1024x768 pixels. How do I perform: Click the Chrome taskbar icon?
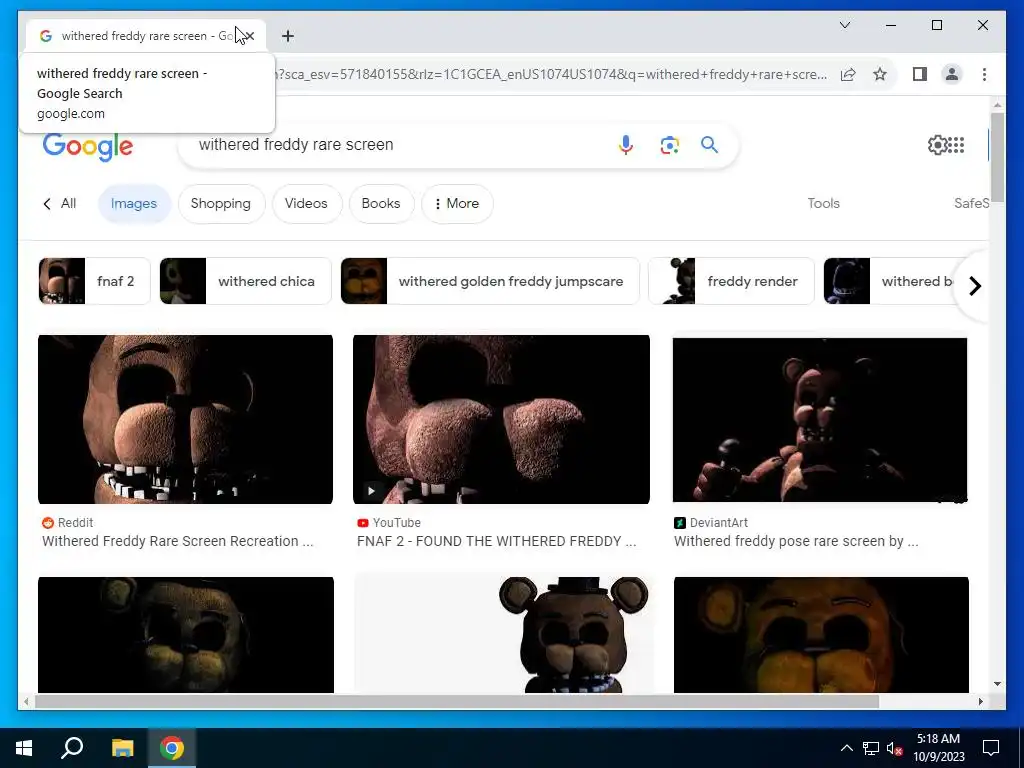tap(172, 748)
